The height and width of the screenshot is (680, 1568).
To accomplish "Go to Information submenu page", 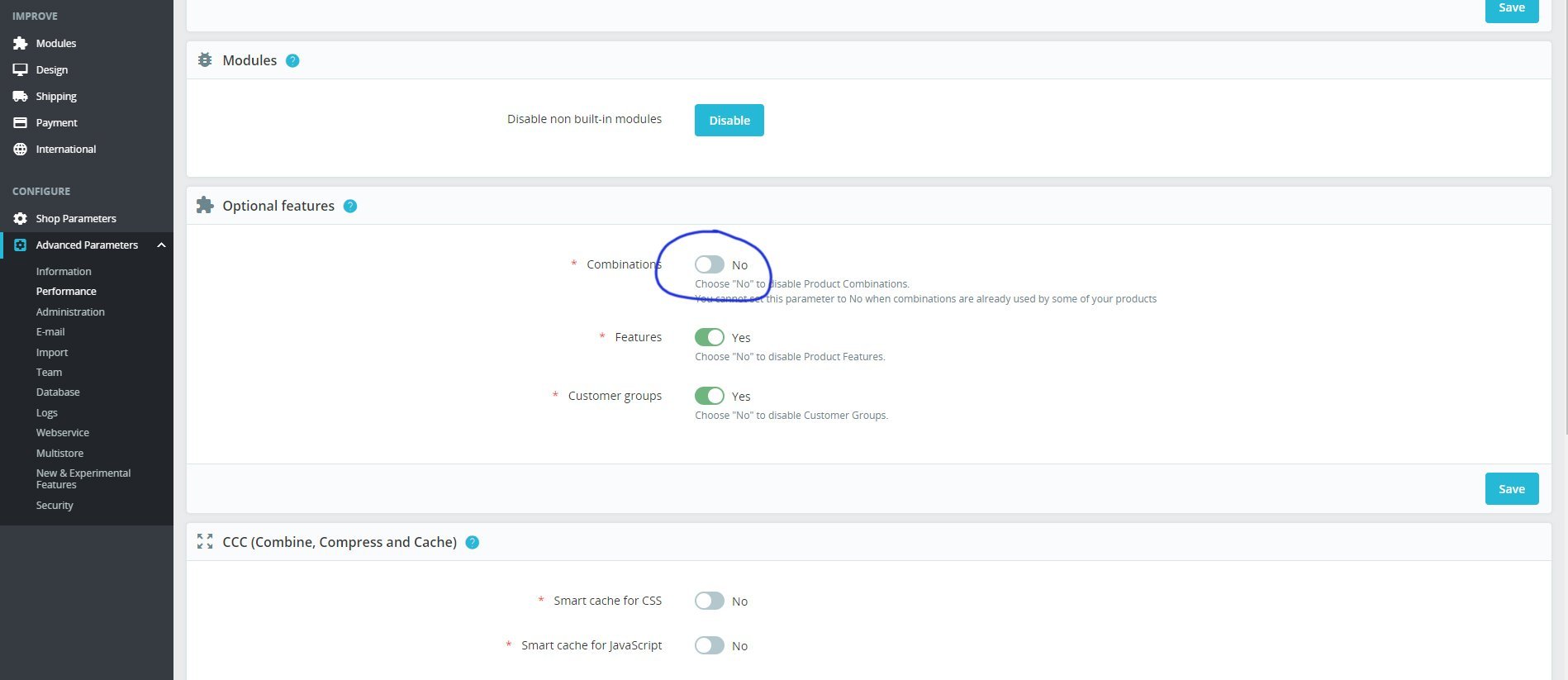I will click(64, 271).
